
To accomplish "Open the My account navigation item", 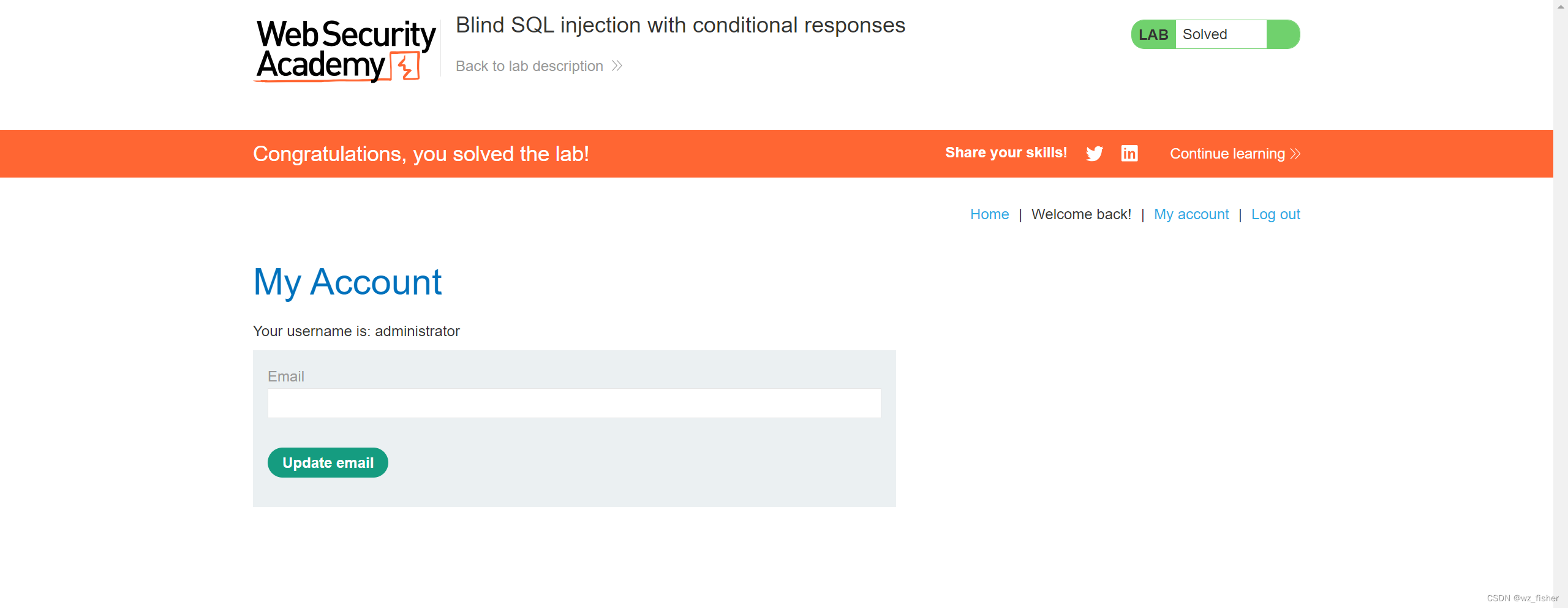I will point(1191,214).
